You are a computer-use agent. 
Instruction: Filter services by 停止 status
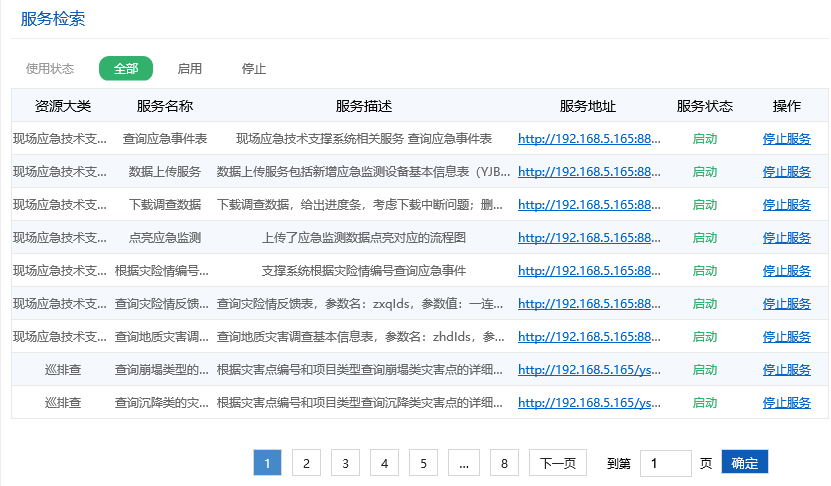[254, 69]
